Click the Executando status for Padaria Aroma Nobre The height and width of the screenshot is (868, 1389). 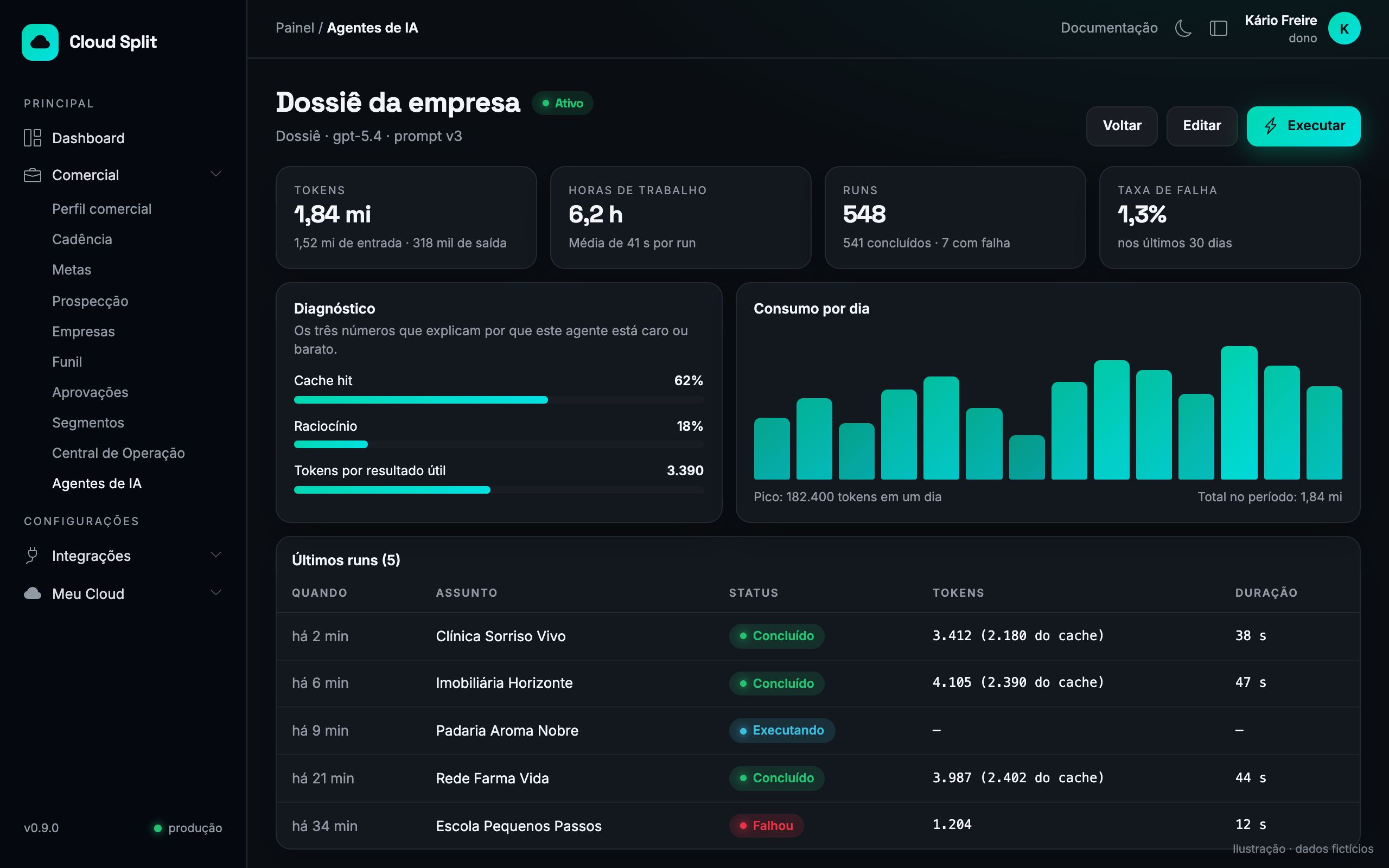(x=782, y=731)
